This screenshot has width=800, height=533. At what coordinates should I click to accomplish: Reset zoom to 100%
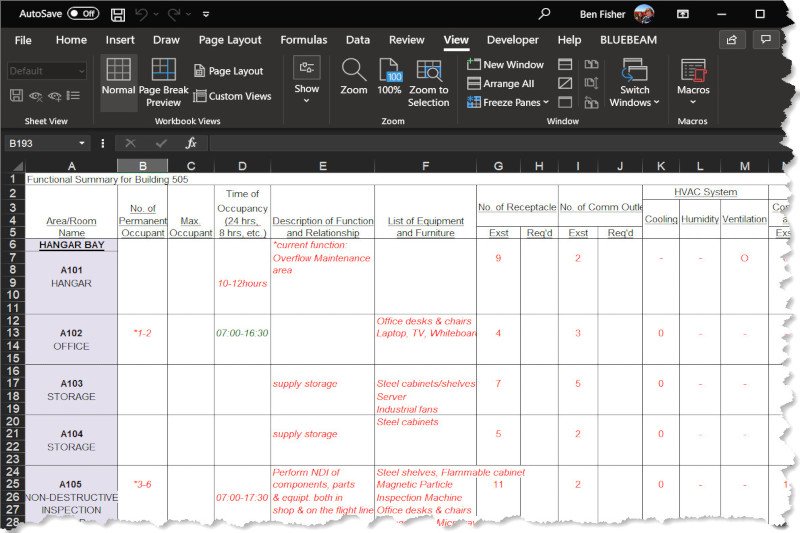[389, 76]
